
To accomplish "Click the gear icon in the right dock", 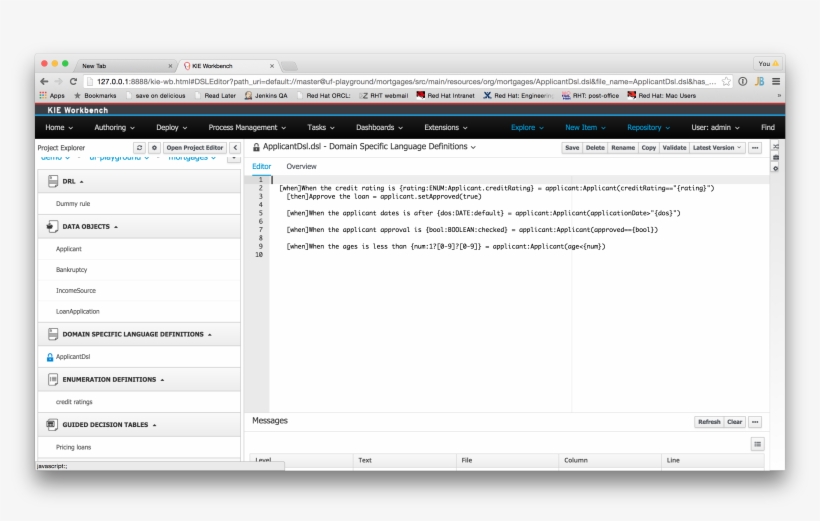I will tap(776, 168).
